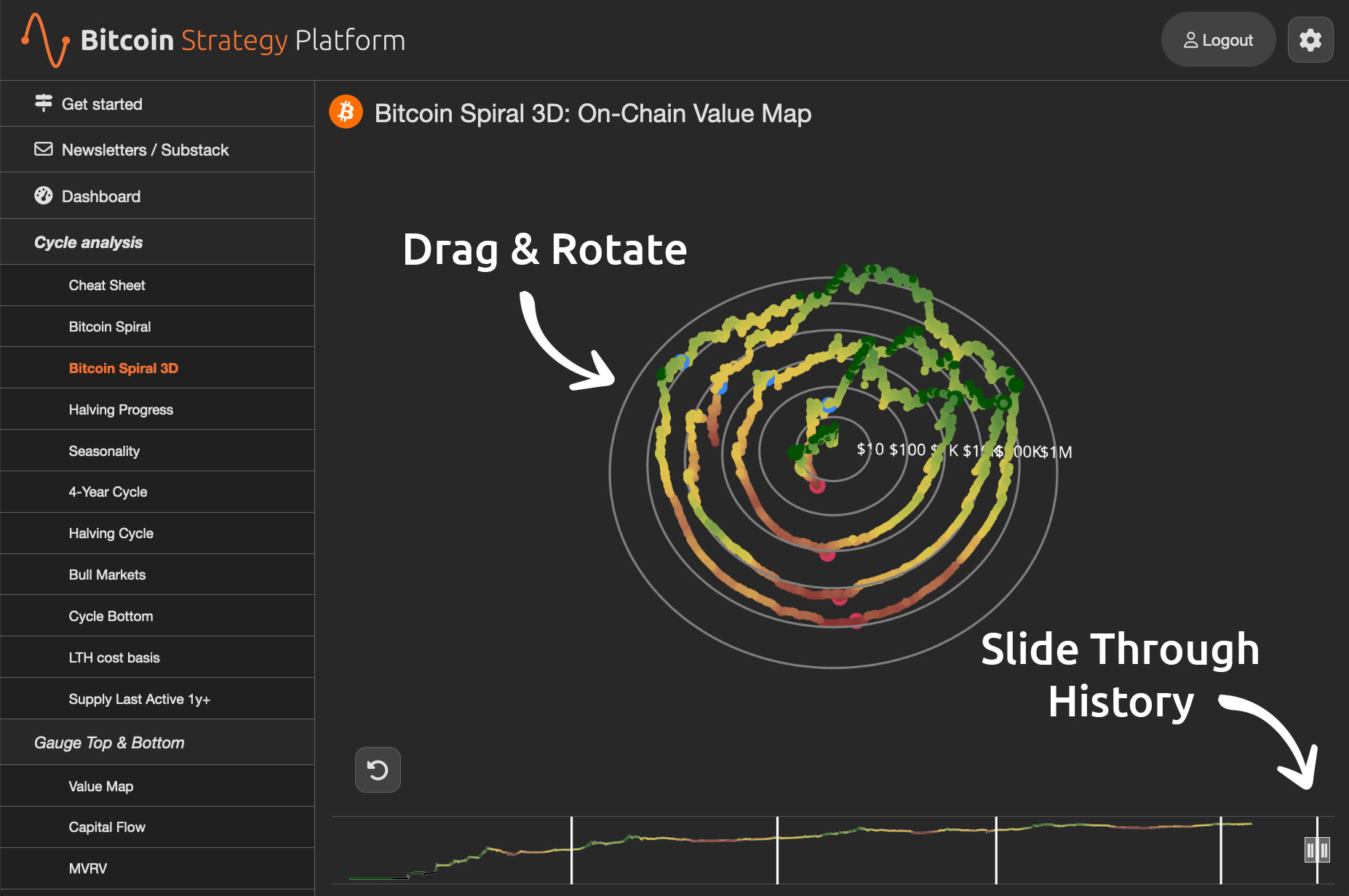Click the first white halving marker on timeline
This screenshot has height=896, width=1349.
click(571, 850)
